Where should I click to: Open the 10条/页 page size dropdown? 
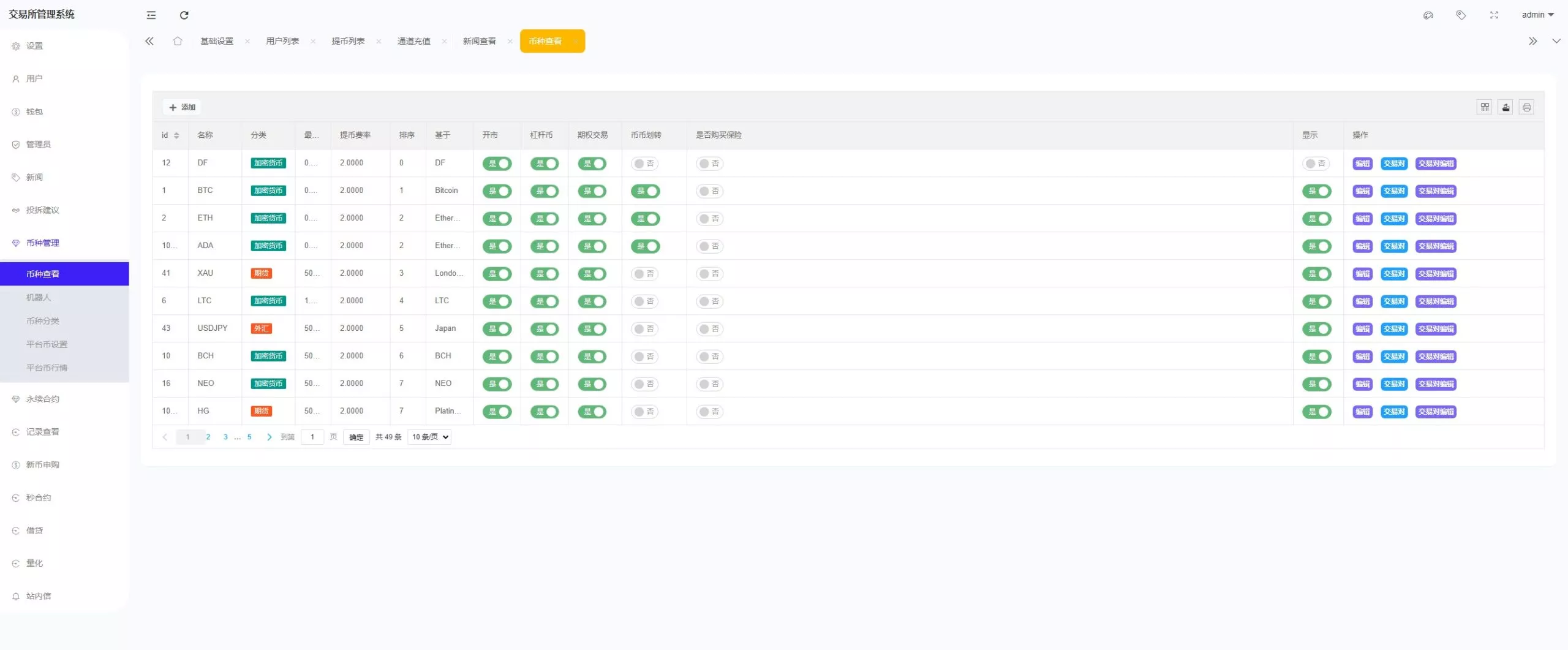point(429,437)
